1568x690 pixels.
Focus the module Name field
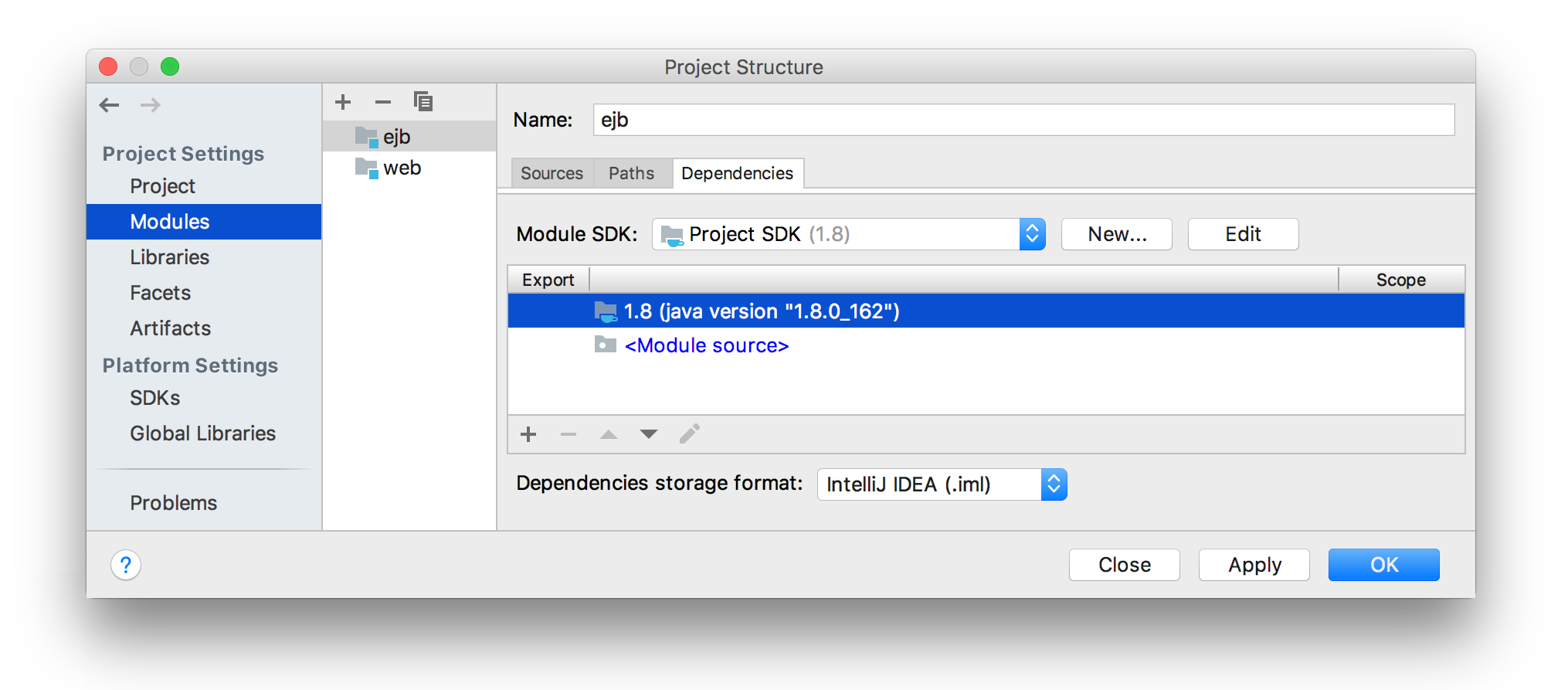pos(1023,120)
